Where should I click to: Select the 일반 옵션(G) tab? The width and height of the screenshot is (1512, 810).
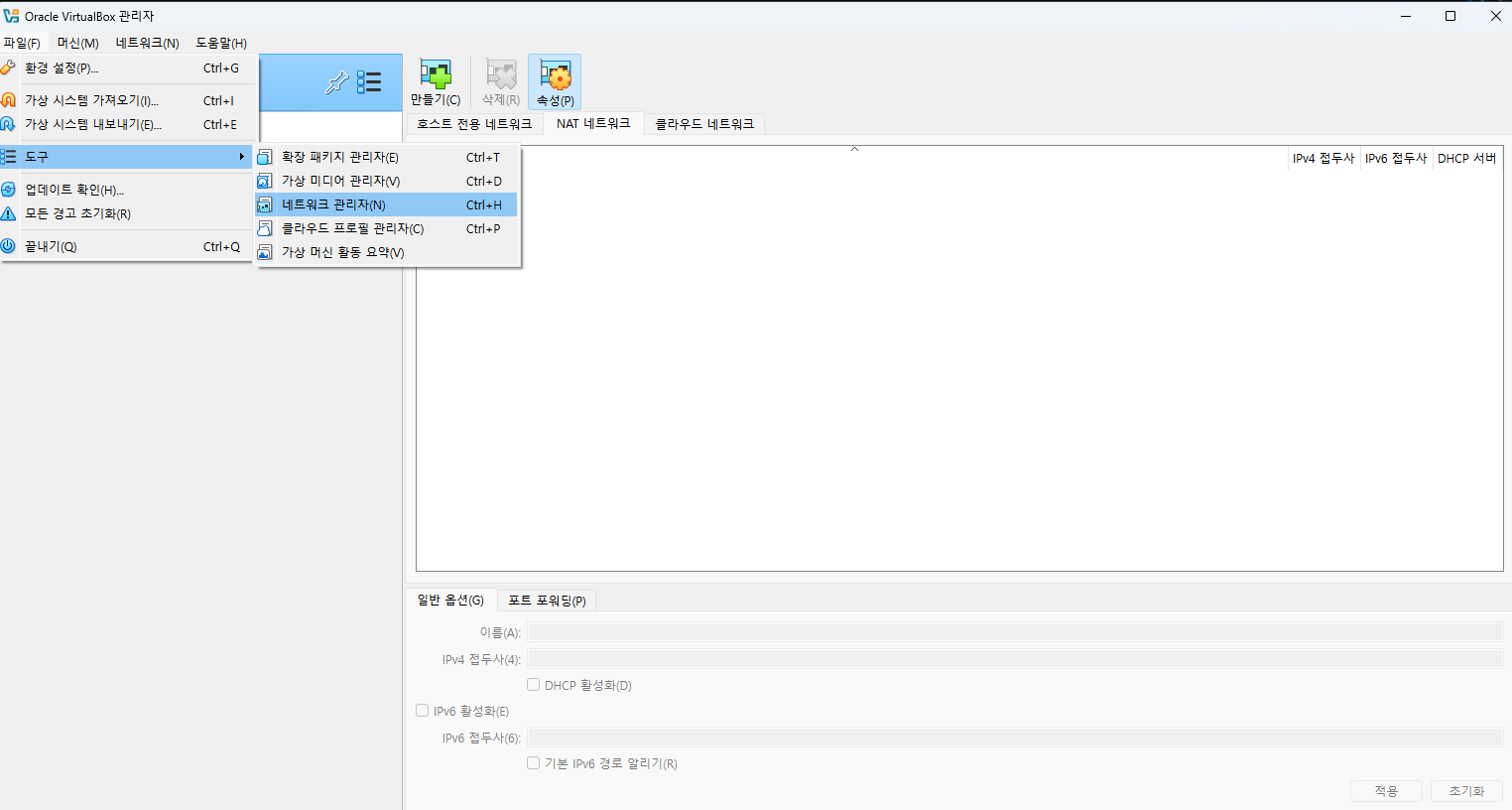pyautogui.click(x=450, y=600)
